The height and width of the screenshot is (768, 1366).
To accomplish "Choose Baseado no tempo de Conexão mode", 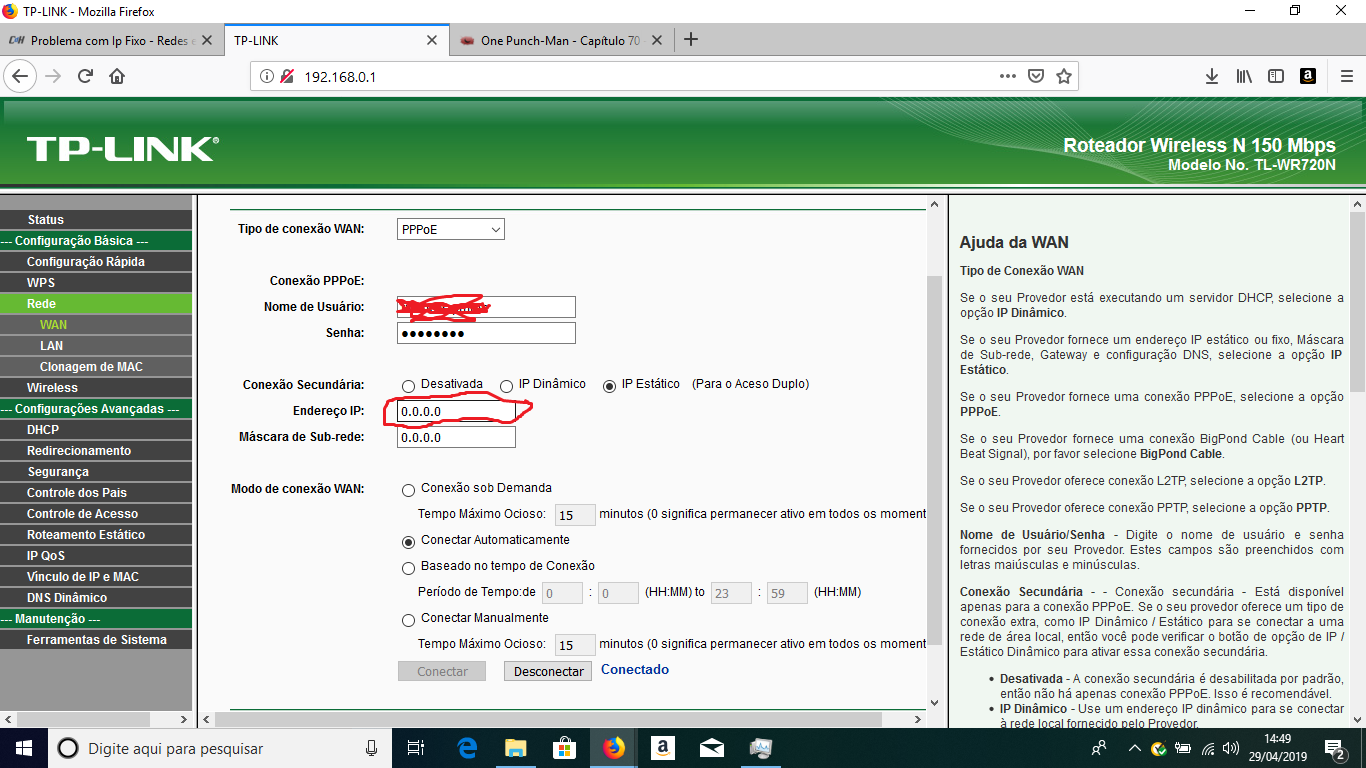I will 408,568.
